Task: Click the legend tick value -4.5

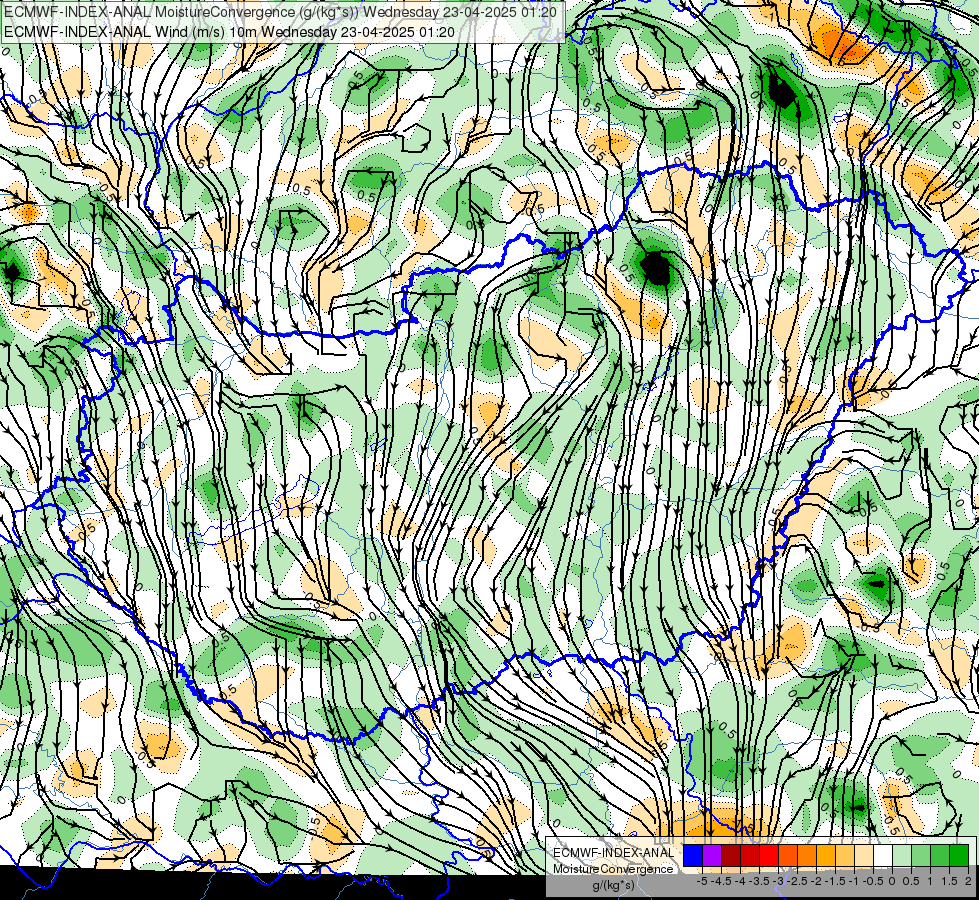Action: (721, 881)
